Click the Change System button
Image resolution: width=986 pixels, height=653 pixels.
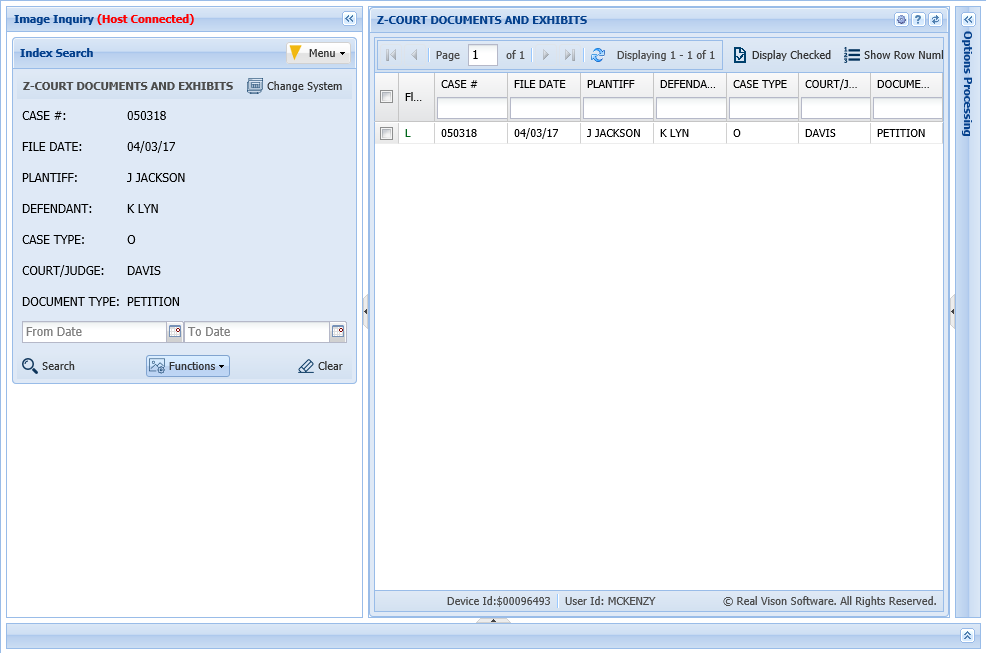pyautogui.click(x=295, y=86)
